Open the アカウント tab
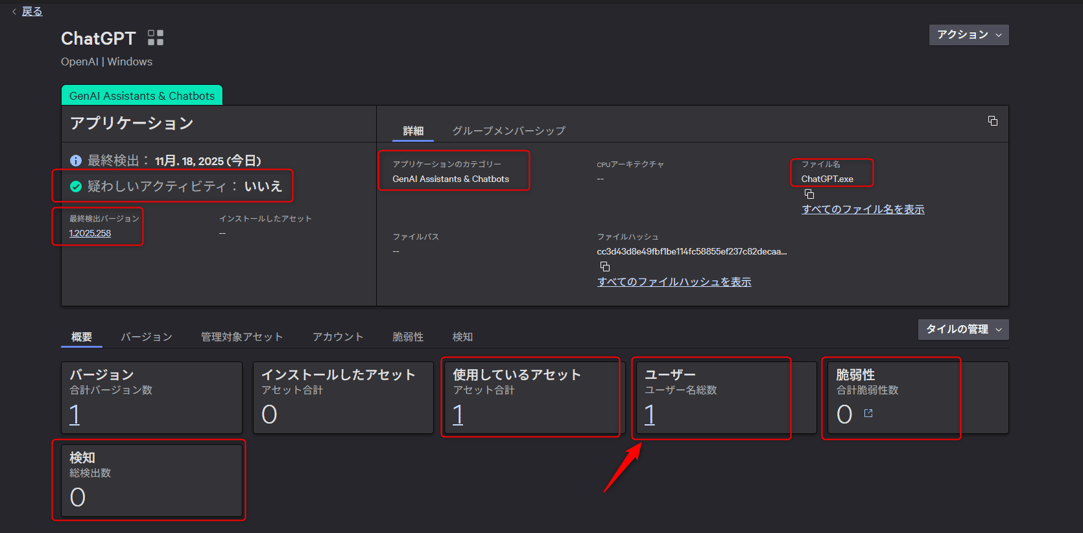Image resolution: width=1083 pixels, height=533 pixels. coord(338,337)
